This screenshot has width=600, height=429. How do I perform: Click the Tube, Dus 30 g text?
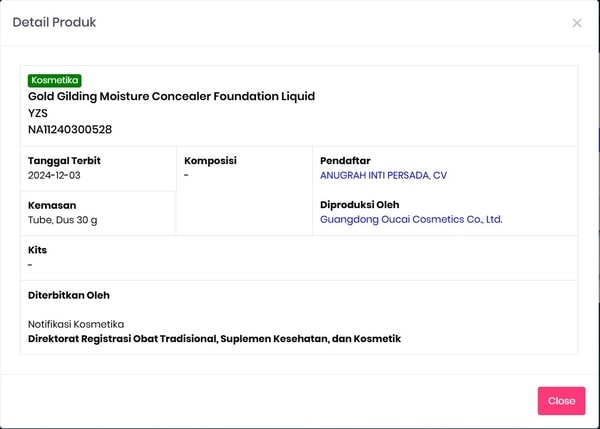(62, 219)
